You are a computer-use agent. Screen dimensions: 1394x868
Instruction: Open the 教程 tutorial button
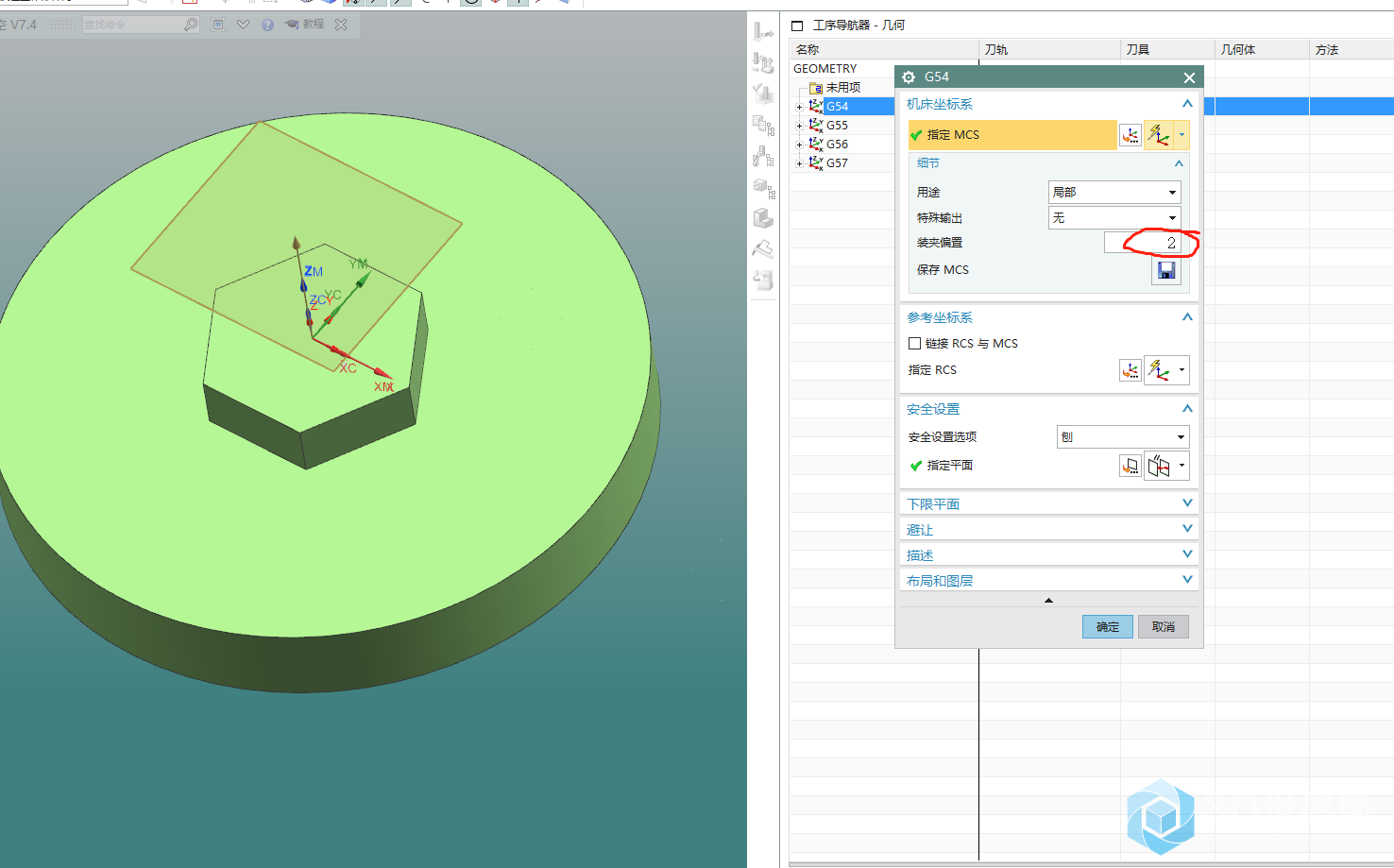(x=305, y=25)
